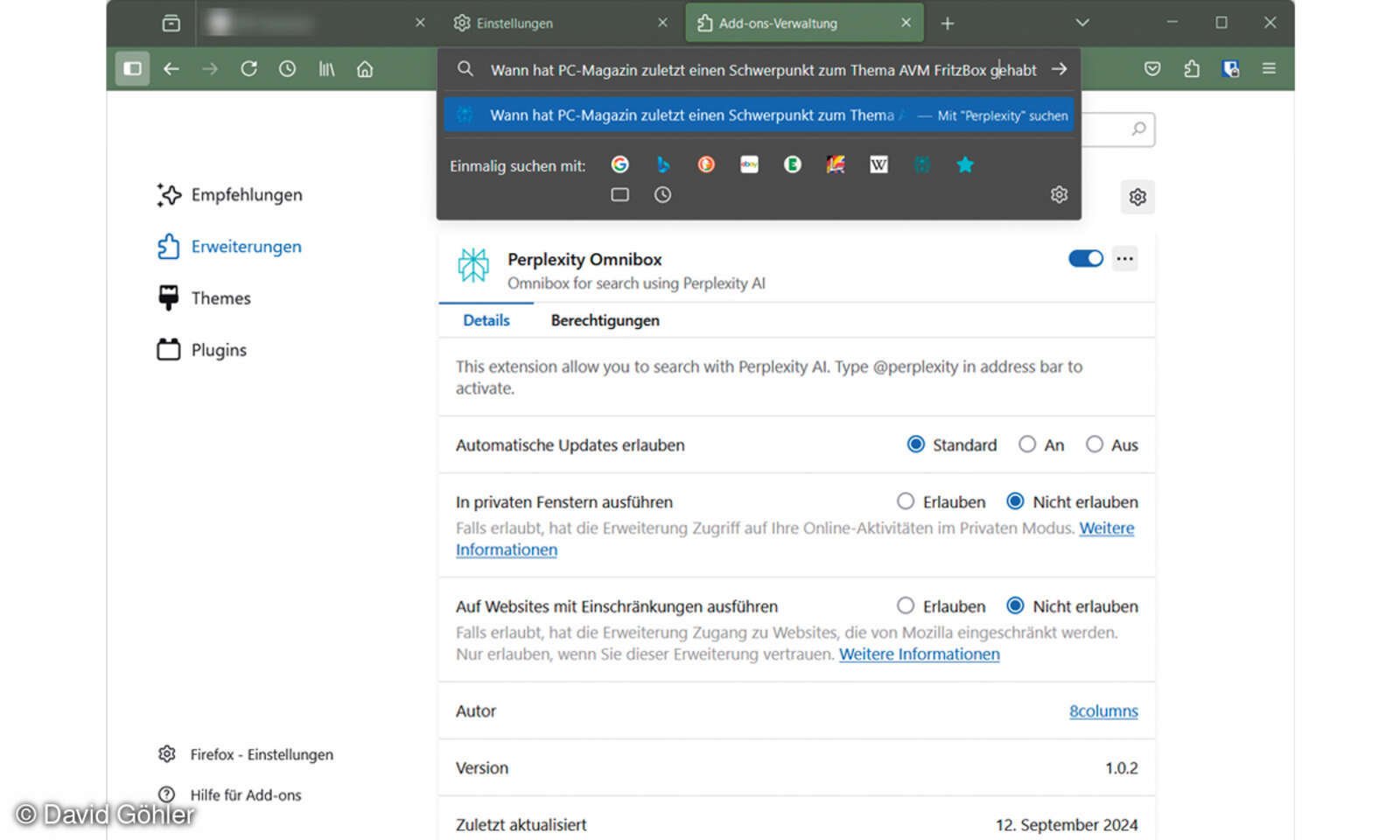
Task: Search once with the Bing icon
Action: point(663,164)
